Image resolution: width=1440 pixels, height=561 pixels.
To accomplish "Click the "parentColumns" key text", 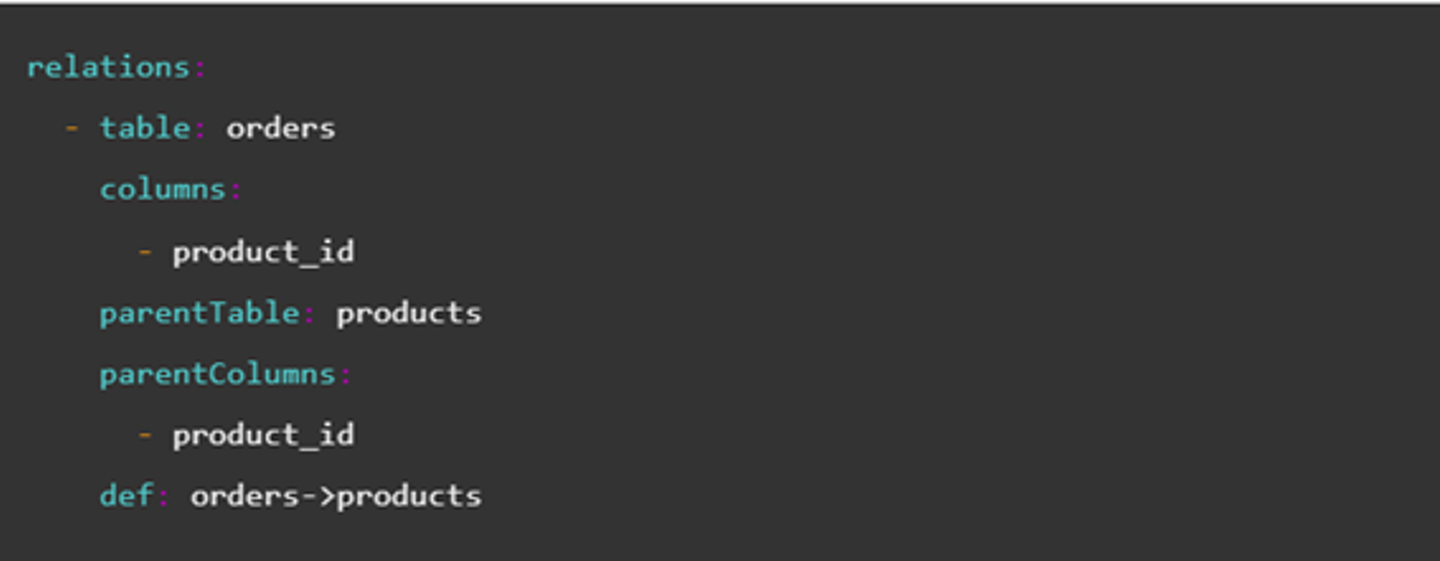I will (x=217, y=374).
